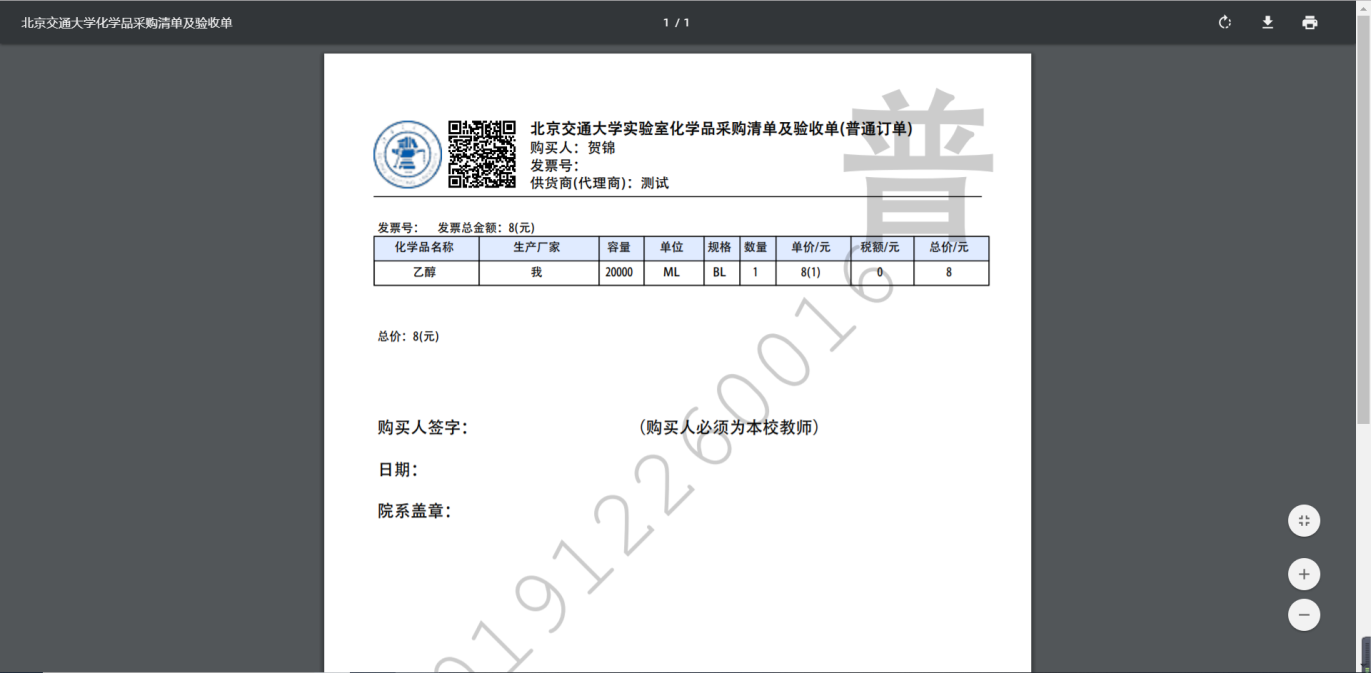Click the university logo emblem

click(407, 154)
